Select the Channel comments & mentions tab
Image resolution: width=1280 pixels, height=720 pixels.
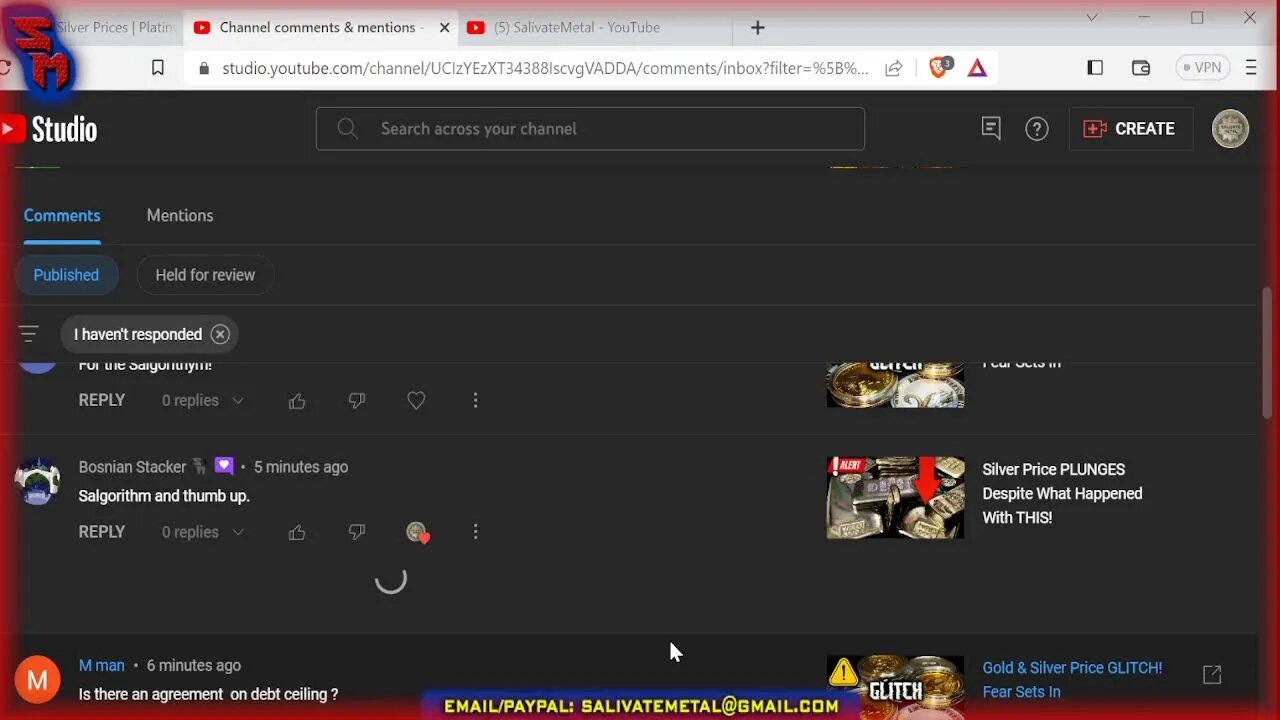[x=318, y=28]
